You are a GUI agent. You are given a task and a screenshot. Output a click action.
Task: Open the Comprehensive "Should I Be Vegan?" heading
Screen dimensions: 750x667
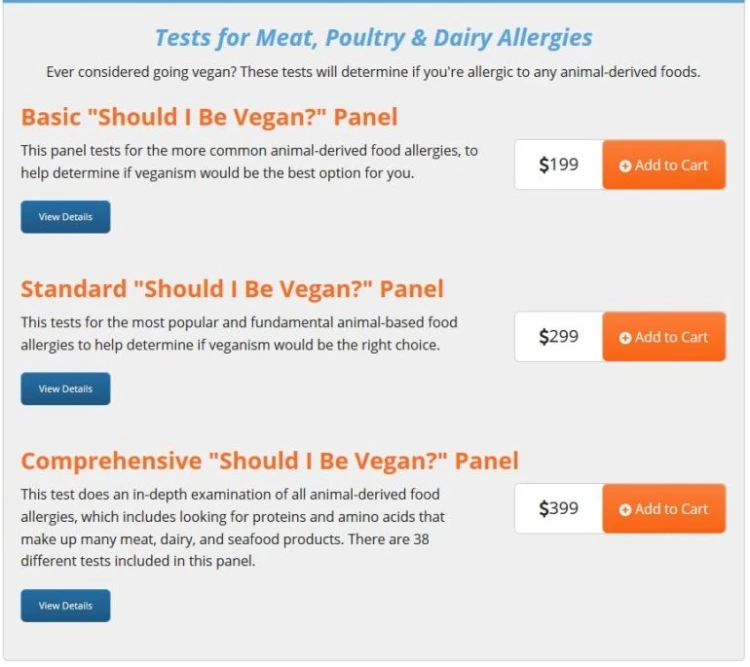[x=270, y=461]
